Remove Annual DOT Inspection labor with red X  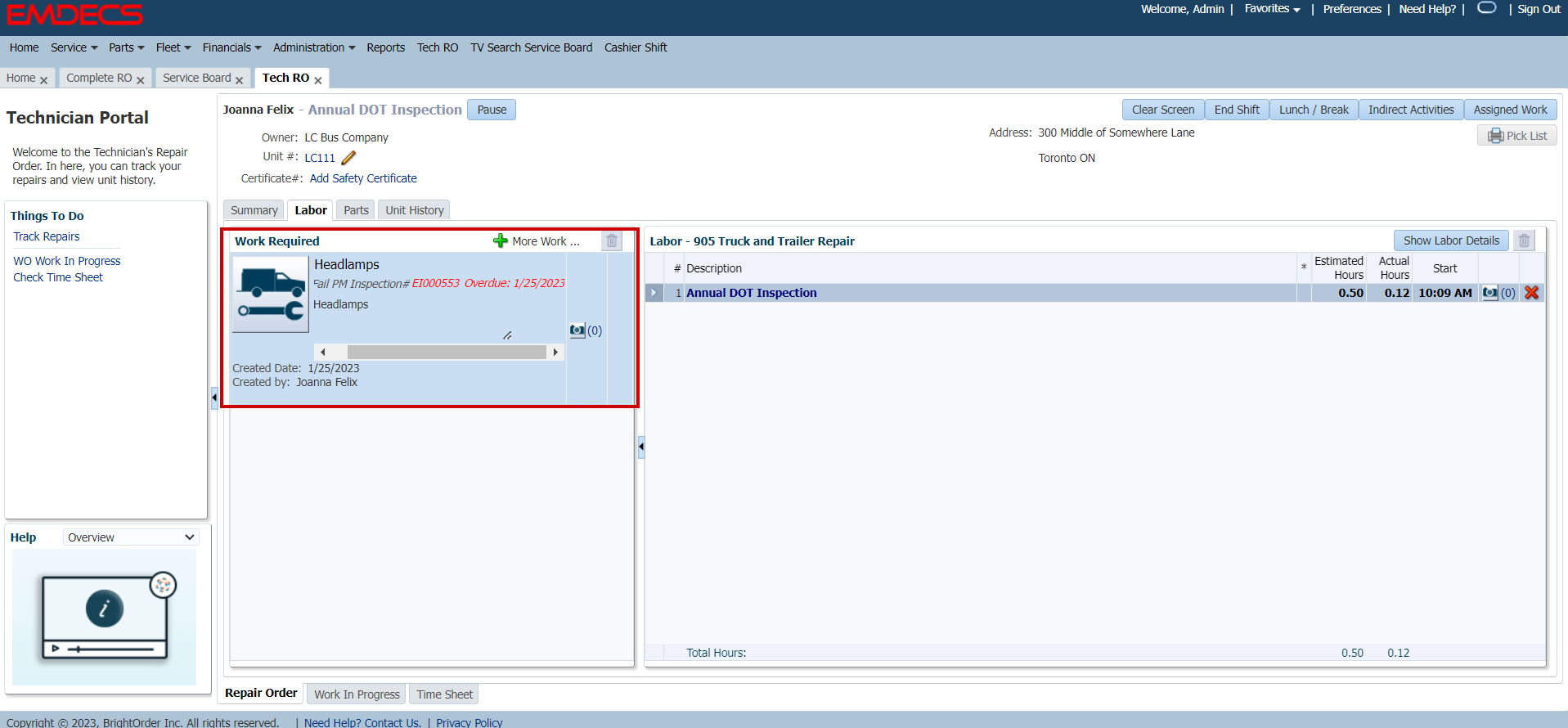click(x=1532, y=293)
